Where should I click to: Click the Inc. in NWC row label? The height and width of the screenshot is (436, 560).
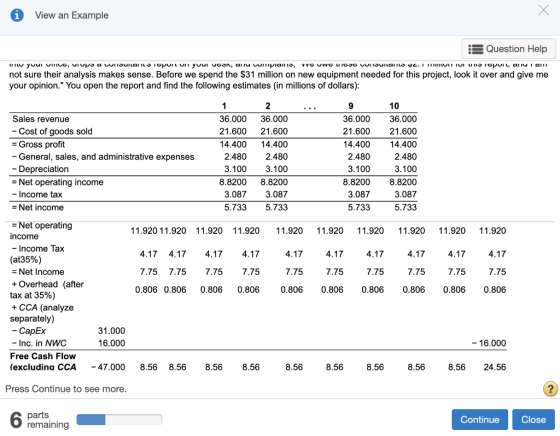39,343
